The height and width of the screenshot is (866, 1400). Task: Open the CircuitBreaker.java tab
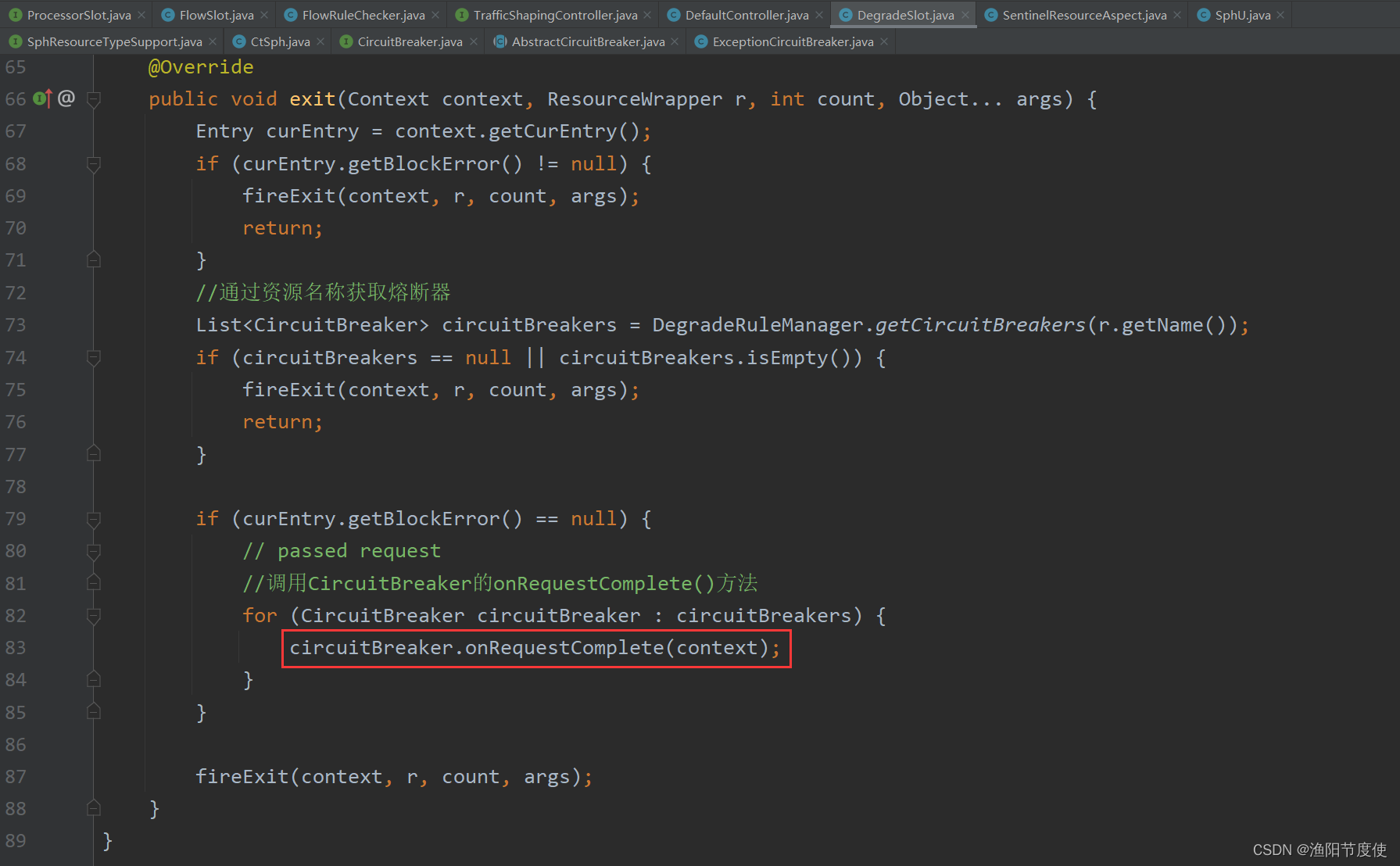tap(410, 41)
